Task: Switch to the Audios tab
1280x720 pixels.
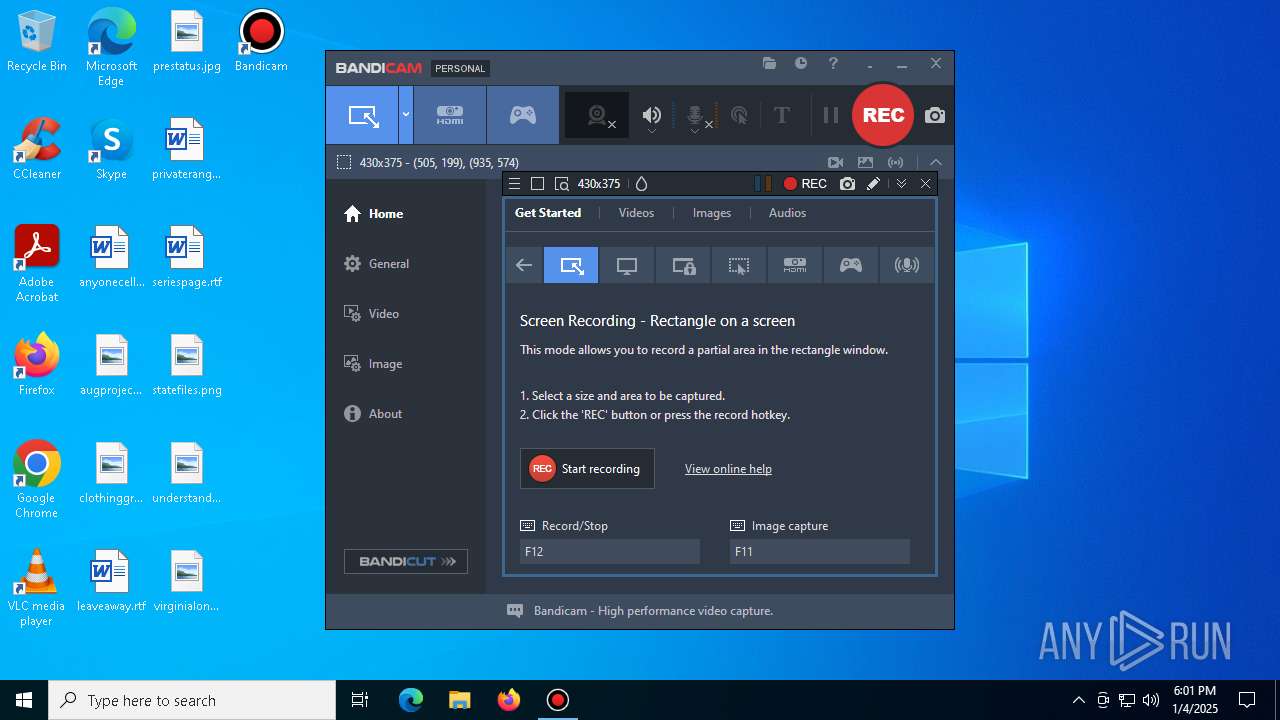Action: pyautogui.click(x=787, y=213)
